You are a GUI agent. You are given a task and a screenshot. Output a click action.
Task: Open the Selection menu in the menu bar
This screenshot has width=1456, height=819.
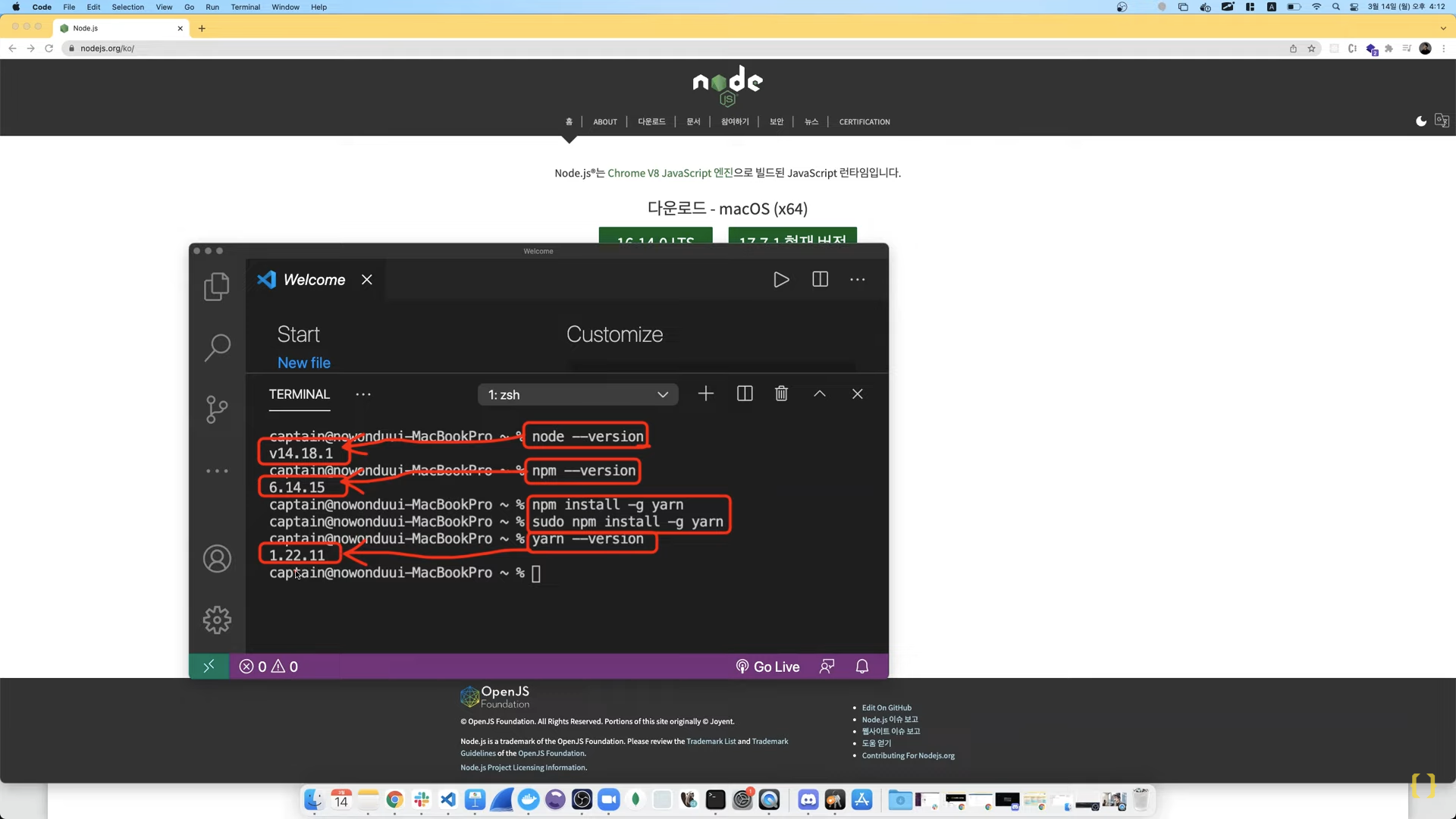[x=127, y=7]
